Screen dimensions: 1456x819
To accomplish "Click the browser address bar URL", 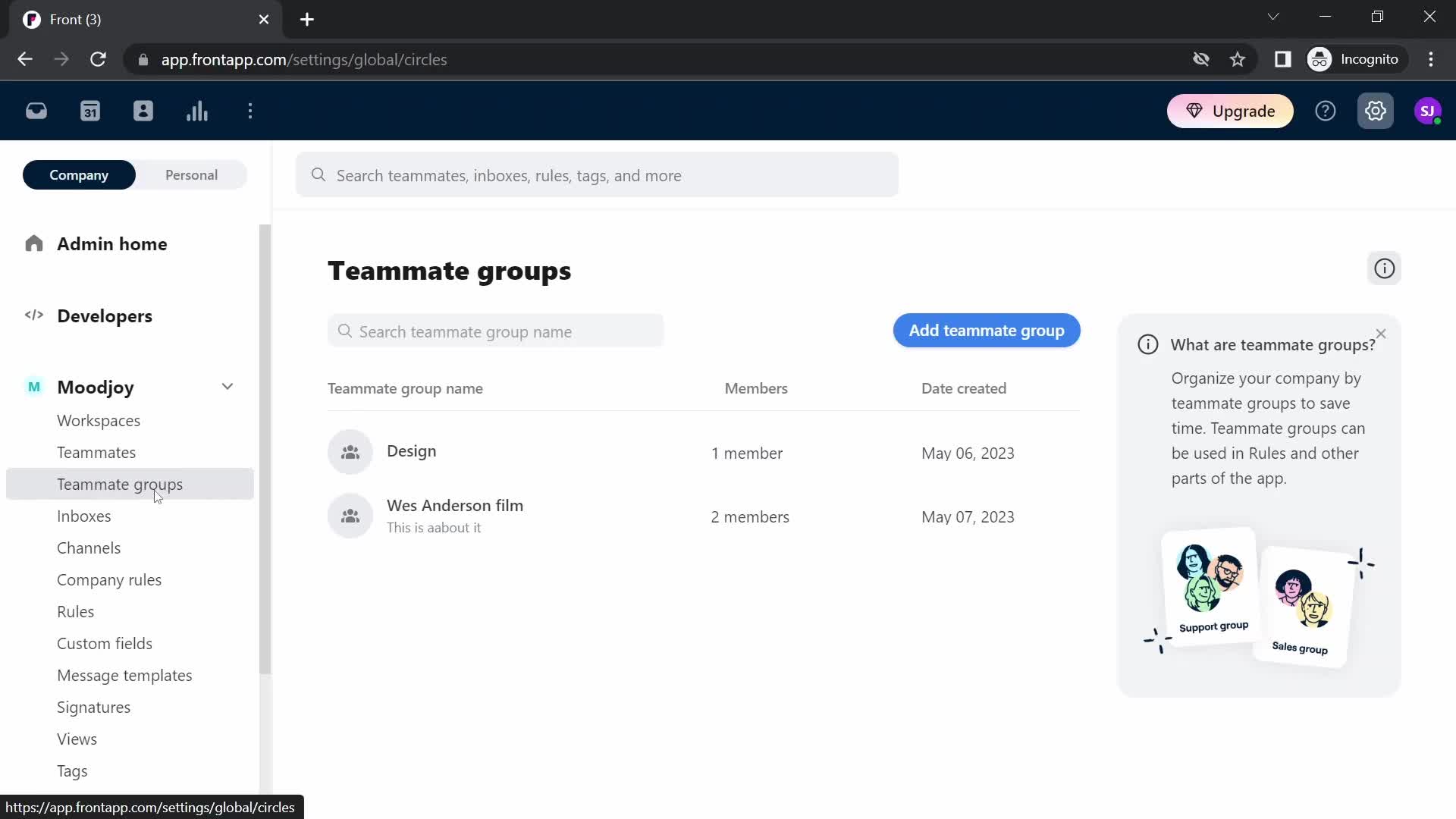I will 303,60.
